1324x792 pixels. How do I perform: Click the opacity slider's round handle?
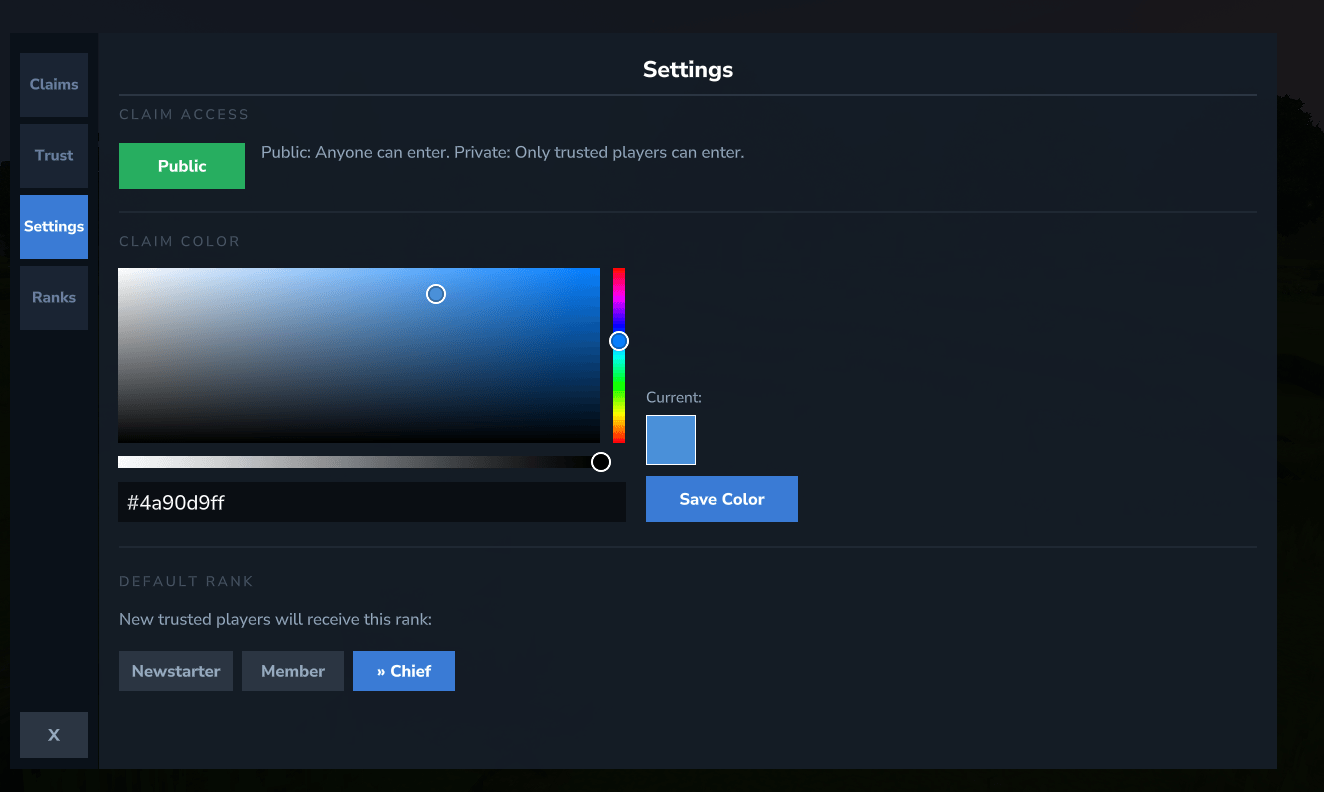pos(601,462)
